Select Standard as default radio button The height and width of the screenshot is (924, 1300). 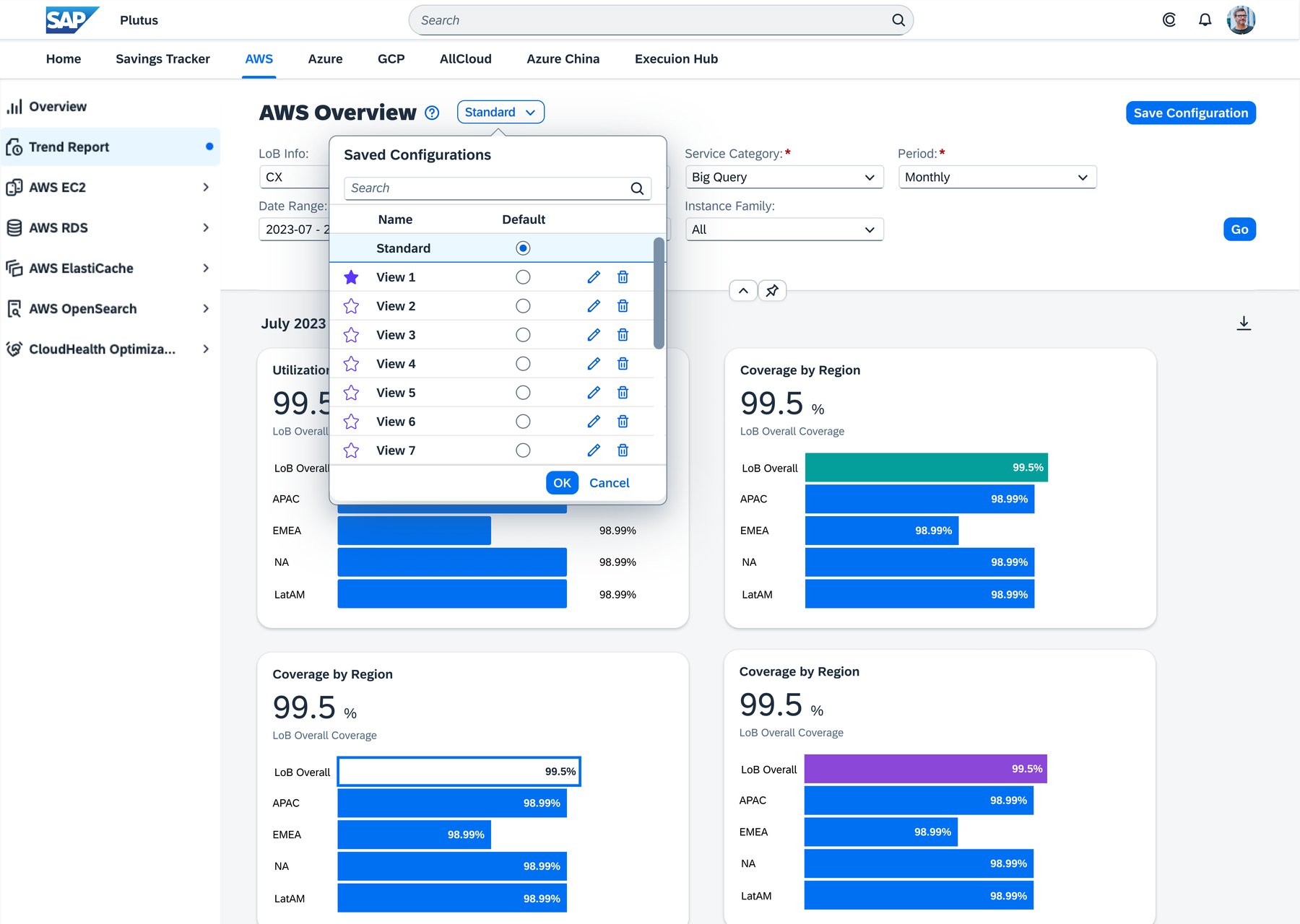click(523, 248)
